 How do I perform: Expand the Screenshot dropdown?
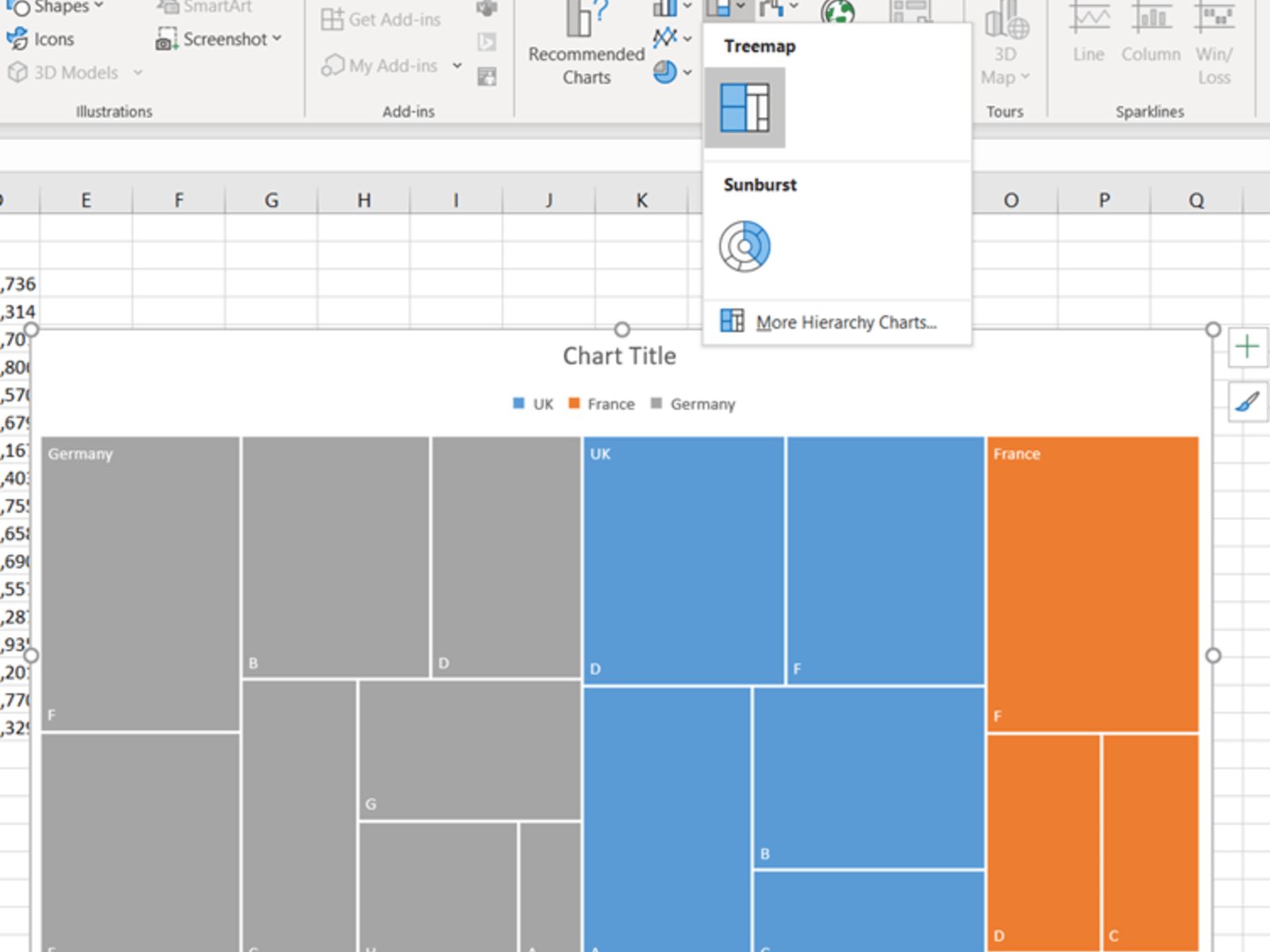[277, 38]
